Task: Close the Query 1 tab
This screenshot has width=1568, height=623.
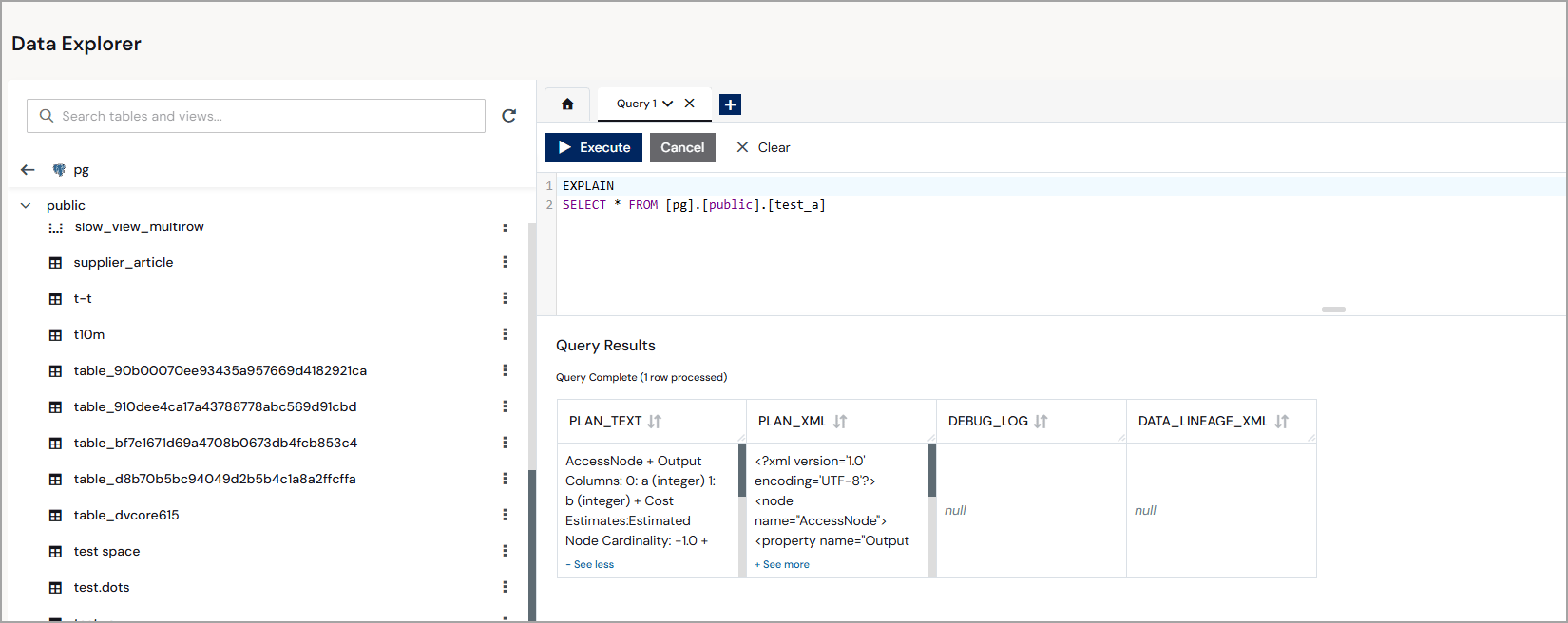Action: click(x=690, y=104)
